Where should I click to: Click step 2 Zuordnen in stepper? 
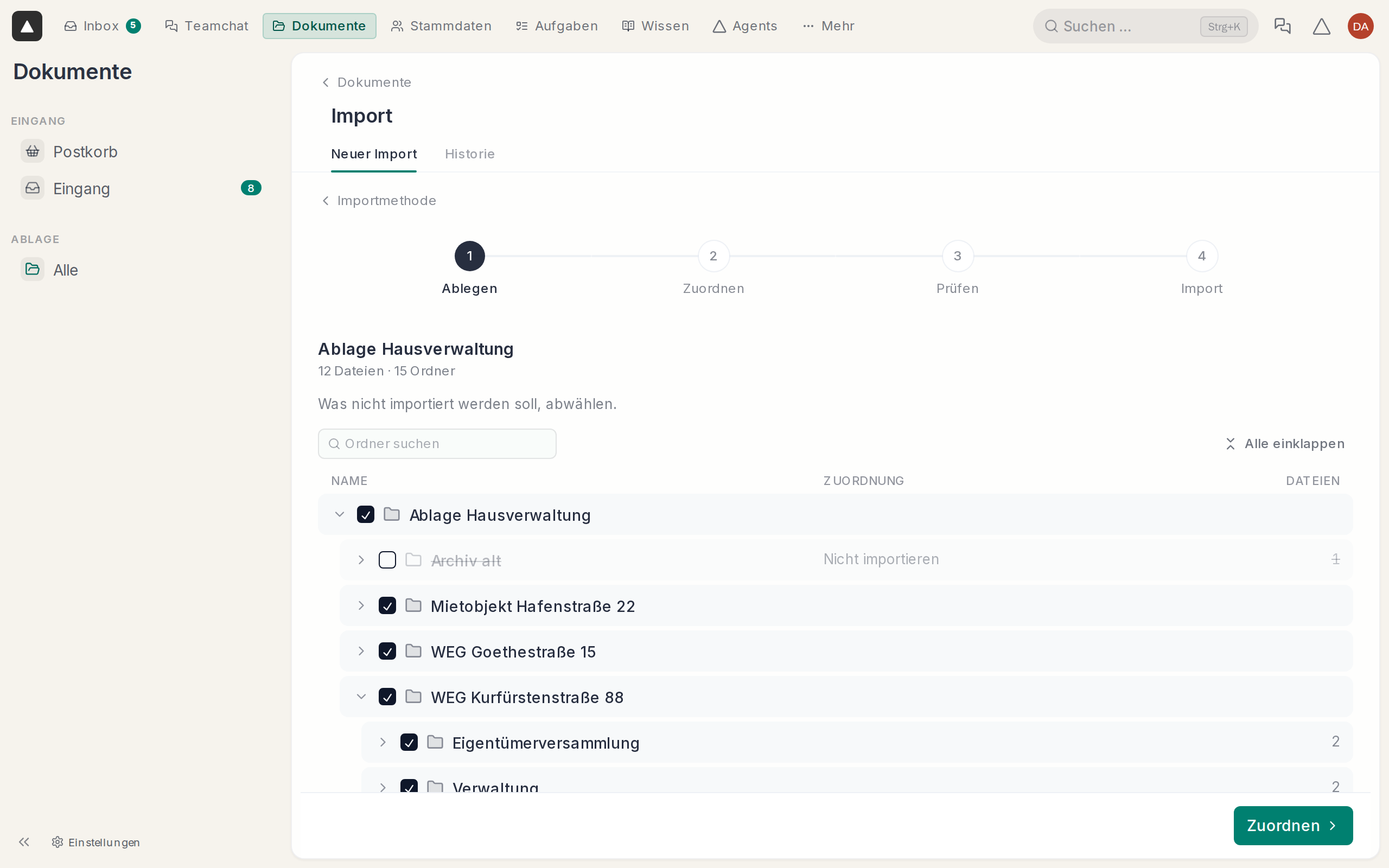pos(713,267)
